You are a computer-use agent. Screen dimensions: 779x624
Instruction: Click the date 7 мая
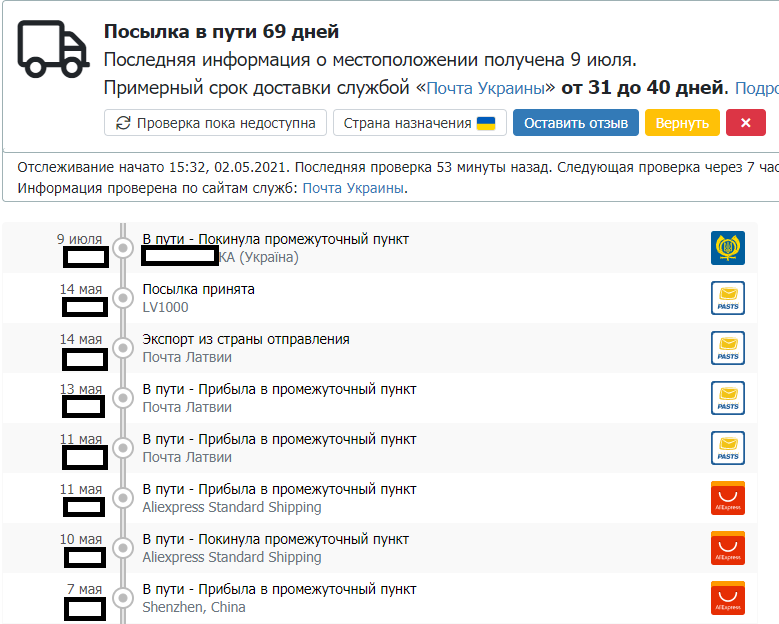pyautogui.click(x=84, y=589)
